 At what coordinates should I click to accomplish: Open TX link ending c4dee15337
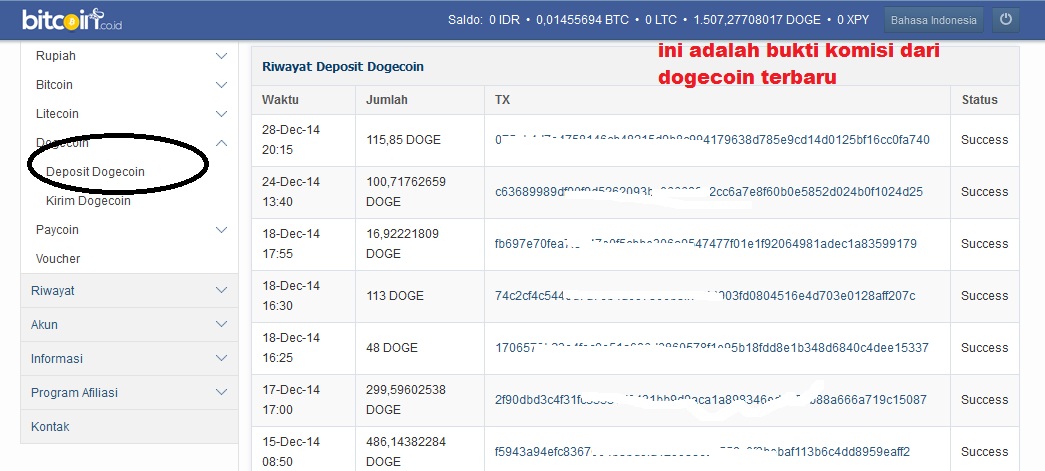[712, 348]
